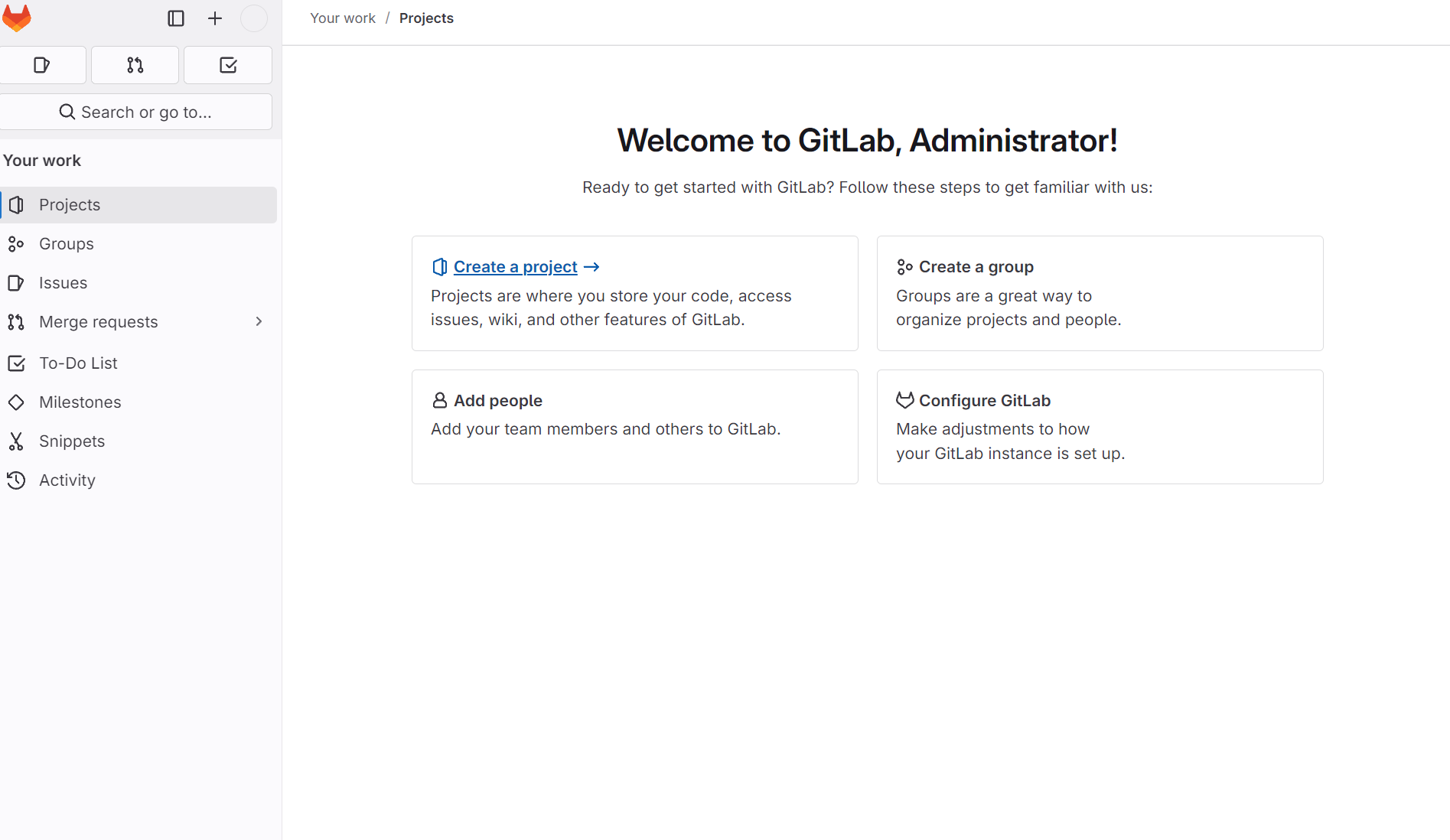Open the plus create-new menu
The height and width of the screenshot is (840, 1450).
(x=215, y=18)
